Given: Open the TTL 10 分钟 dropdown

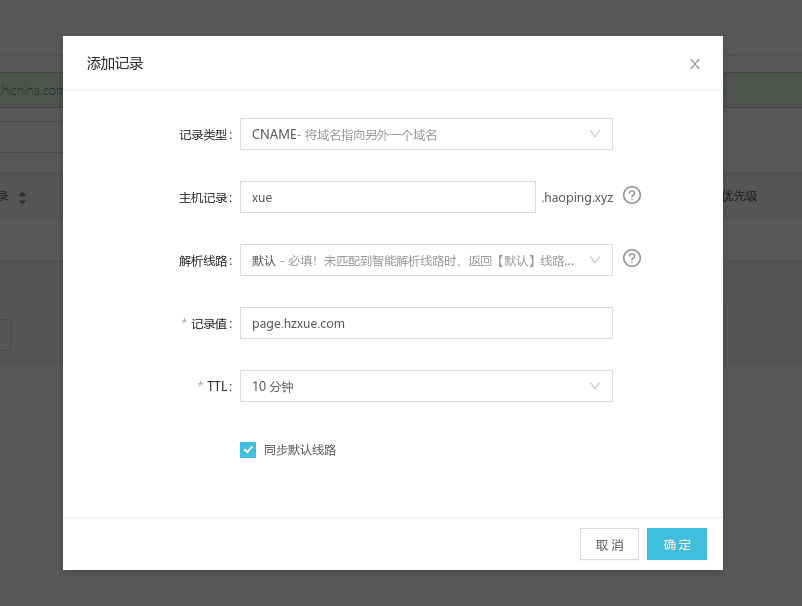Looking at the screenshot, I should 426,386.
